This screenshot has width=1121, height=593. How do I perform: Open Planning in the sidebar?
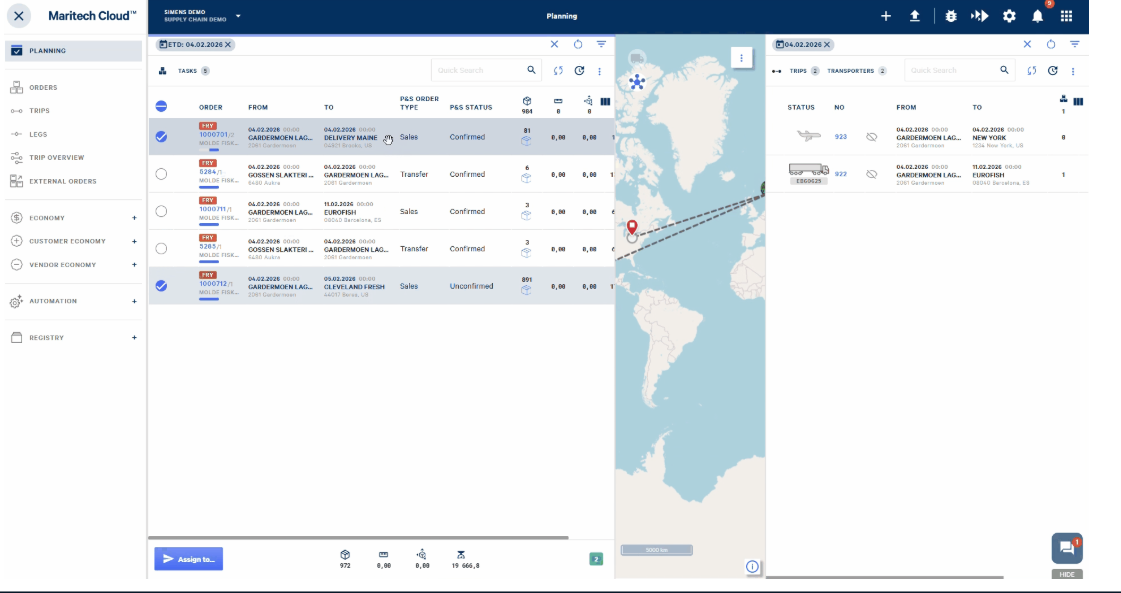[x=74, y=51]
